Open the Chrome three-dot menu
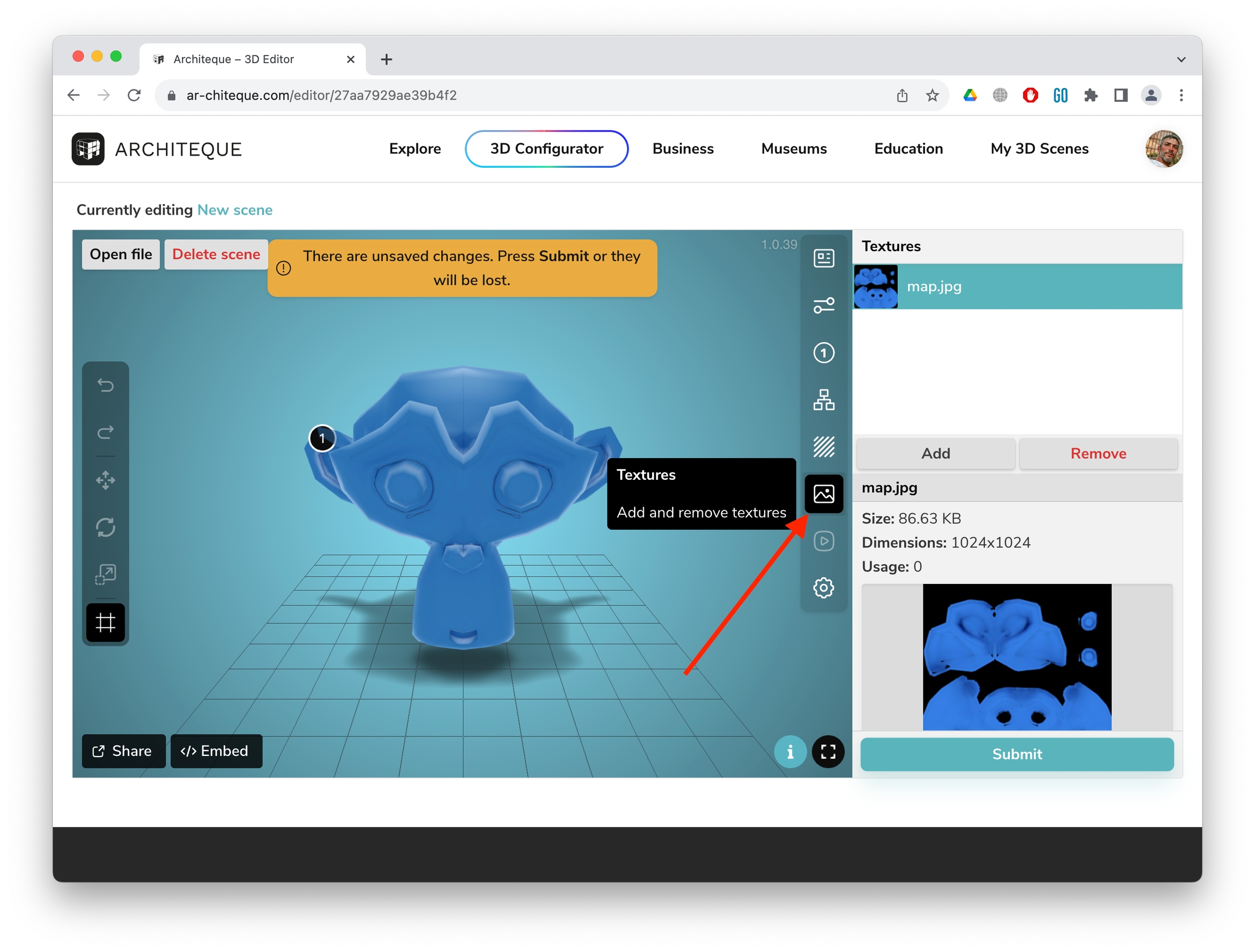 pos(1181,95)
